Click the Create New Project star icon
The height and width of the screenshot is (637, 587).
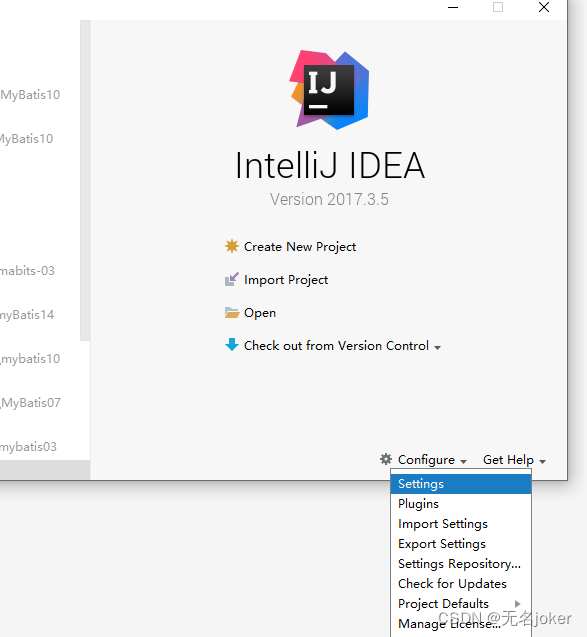232,246
